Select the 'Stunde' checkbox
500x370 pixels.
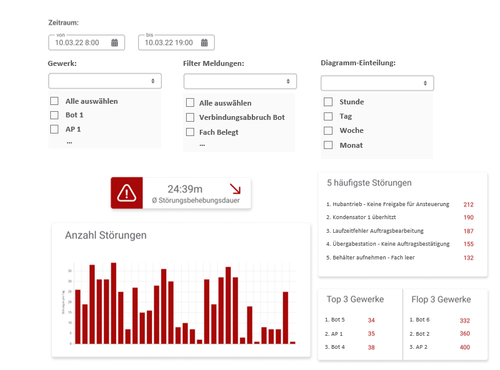(328, 102)
